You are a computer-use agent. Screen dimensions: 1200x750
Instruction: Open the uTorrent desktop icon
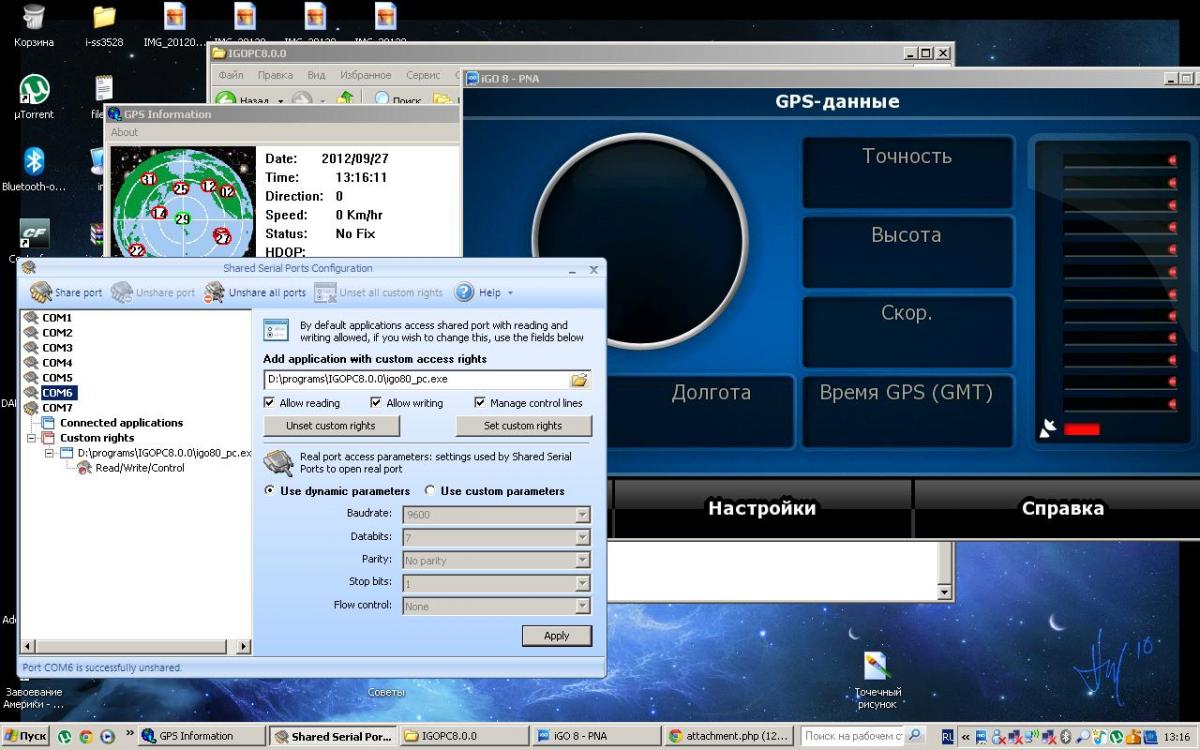coord(34,90)
